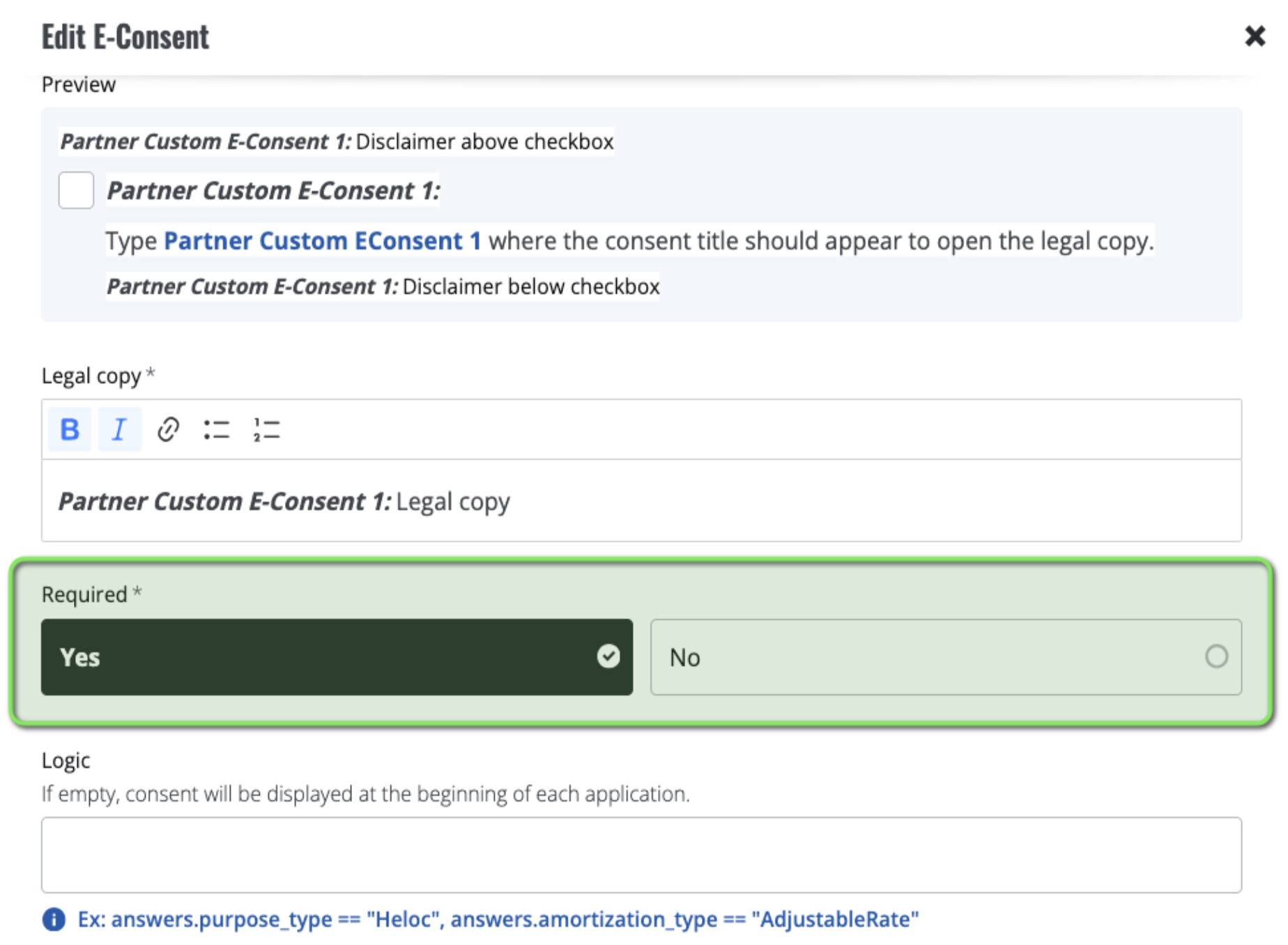This screenshot has width=1288, height=945.
Task: Click the Required field label
Action: [84, 594]
